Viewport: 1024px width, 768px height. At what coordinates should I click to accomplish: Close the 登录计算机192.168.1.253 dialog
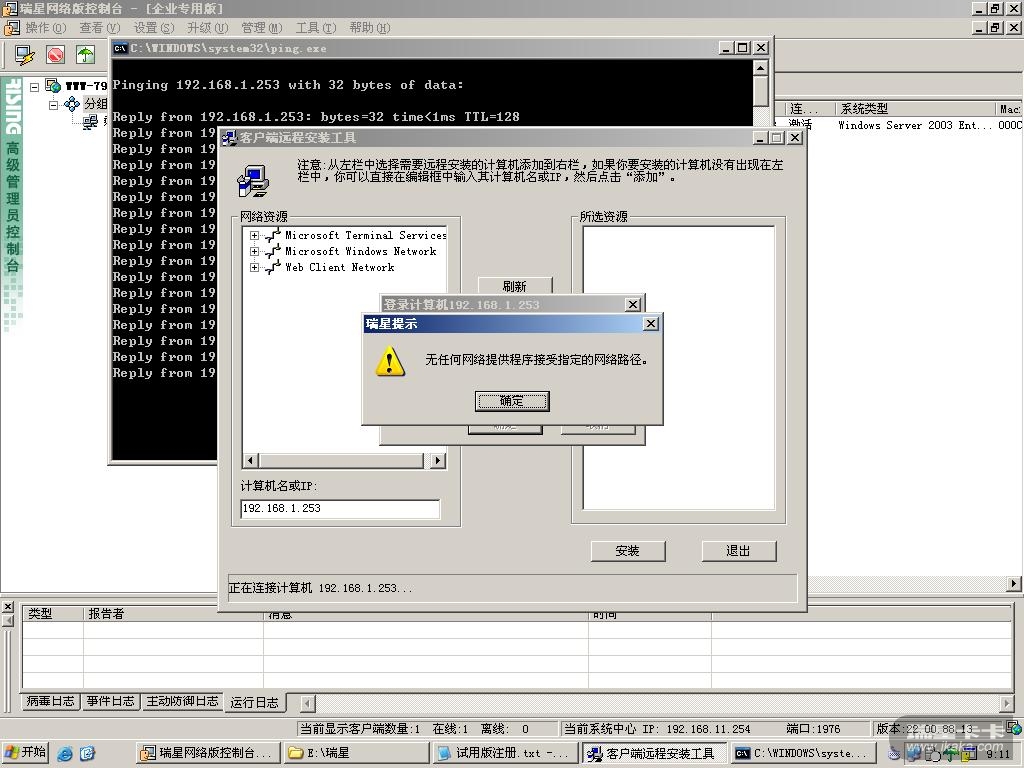tap(633, 305)
